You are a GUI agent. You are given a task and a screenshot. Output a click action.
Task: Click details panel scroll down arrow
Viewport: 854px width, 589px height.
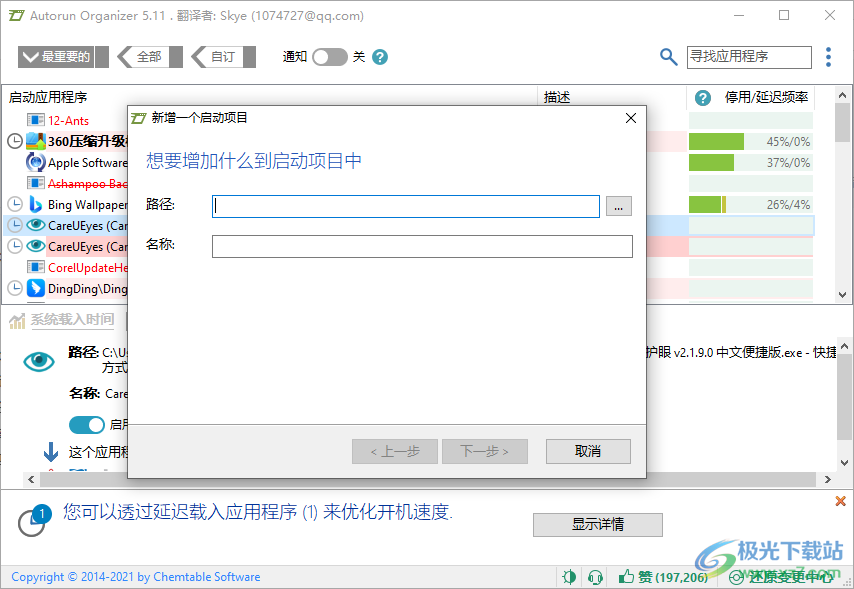(x=844, y=463)
